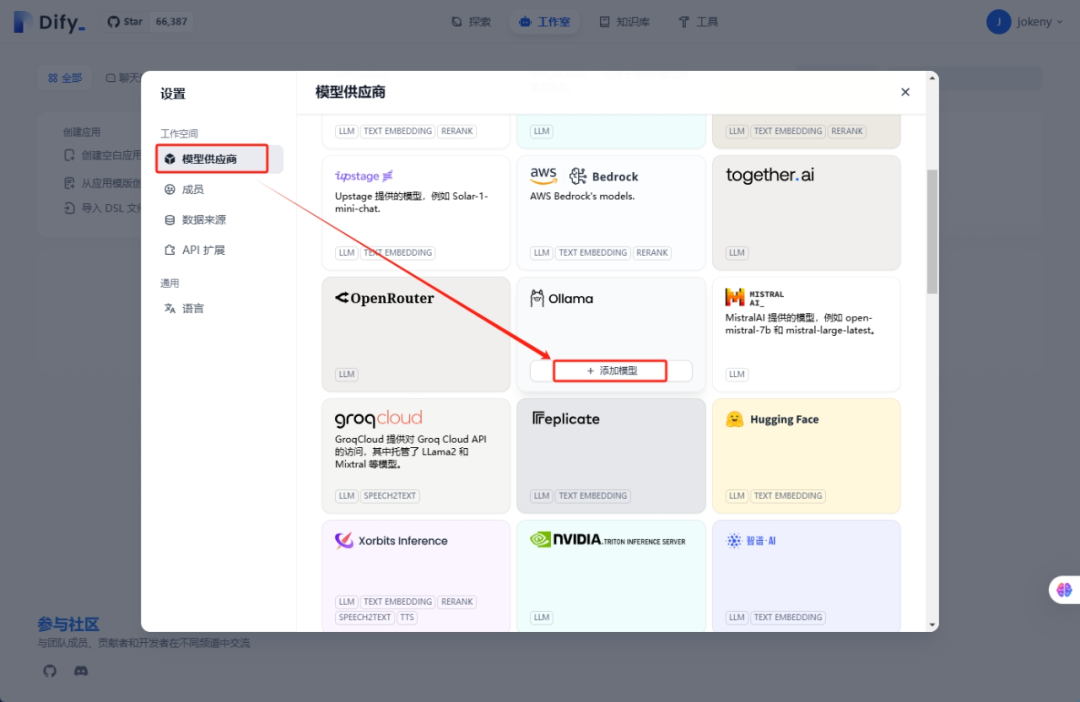Viewport: 1080px width, 702px height.
Task: Click the Mistral AI logo
Action: click(755, 298)
